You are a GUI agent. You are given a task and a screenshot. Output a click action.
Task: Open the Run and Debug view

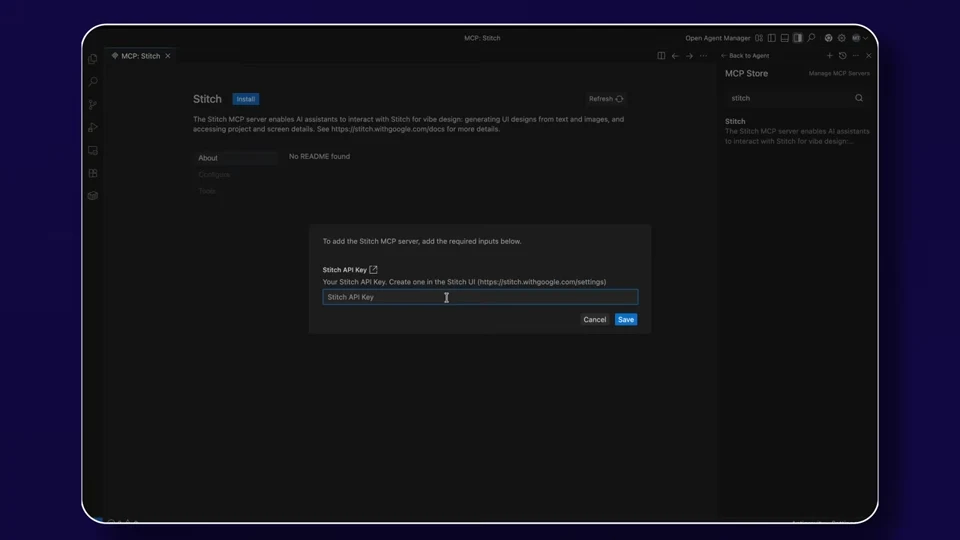pos(93,127)
